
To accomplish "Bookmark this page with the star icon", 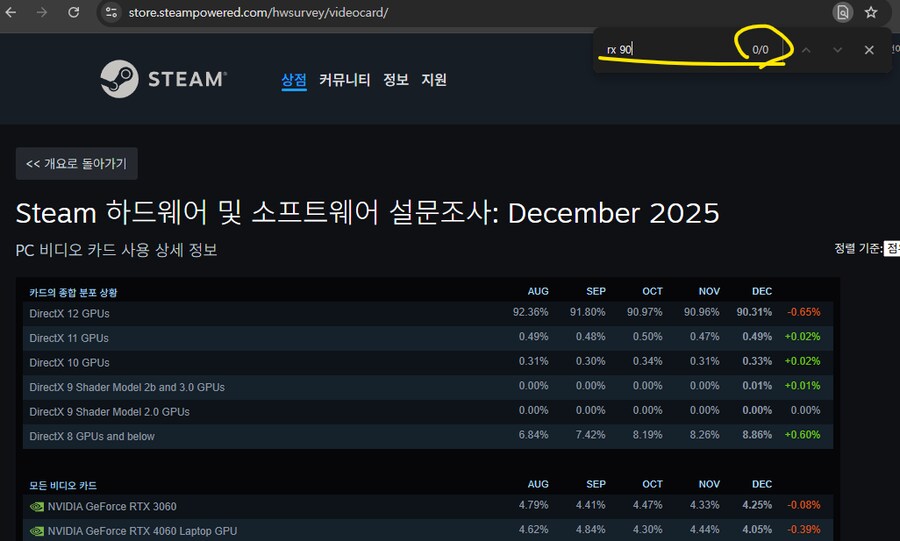I will click(871, 12).
